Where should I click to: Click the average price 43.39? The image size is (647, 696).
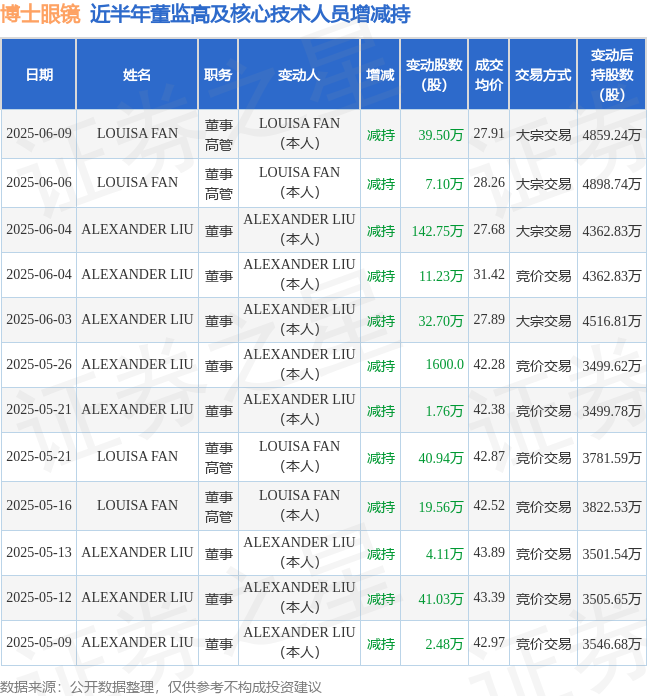click(489, 597)
